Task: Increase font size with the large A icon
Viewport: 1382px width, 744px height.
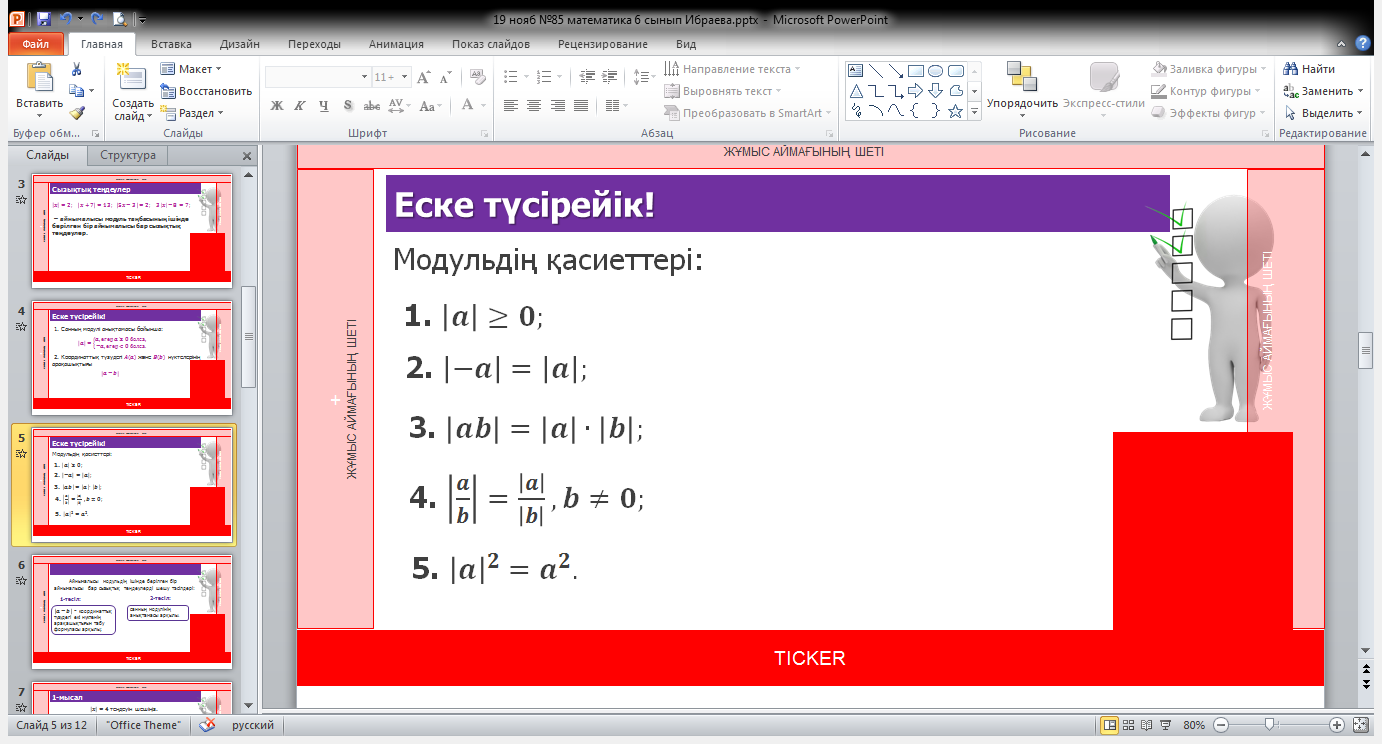Action: point(423,77)
